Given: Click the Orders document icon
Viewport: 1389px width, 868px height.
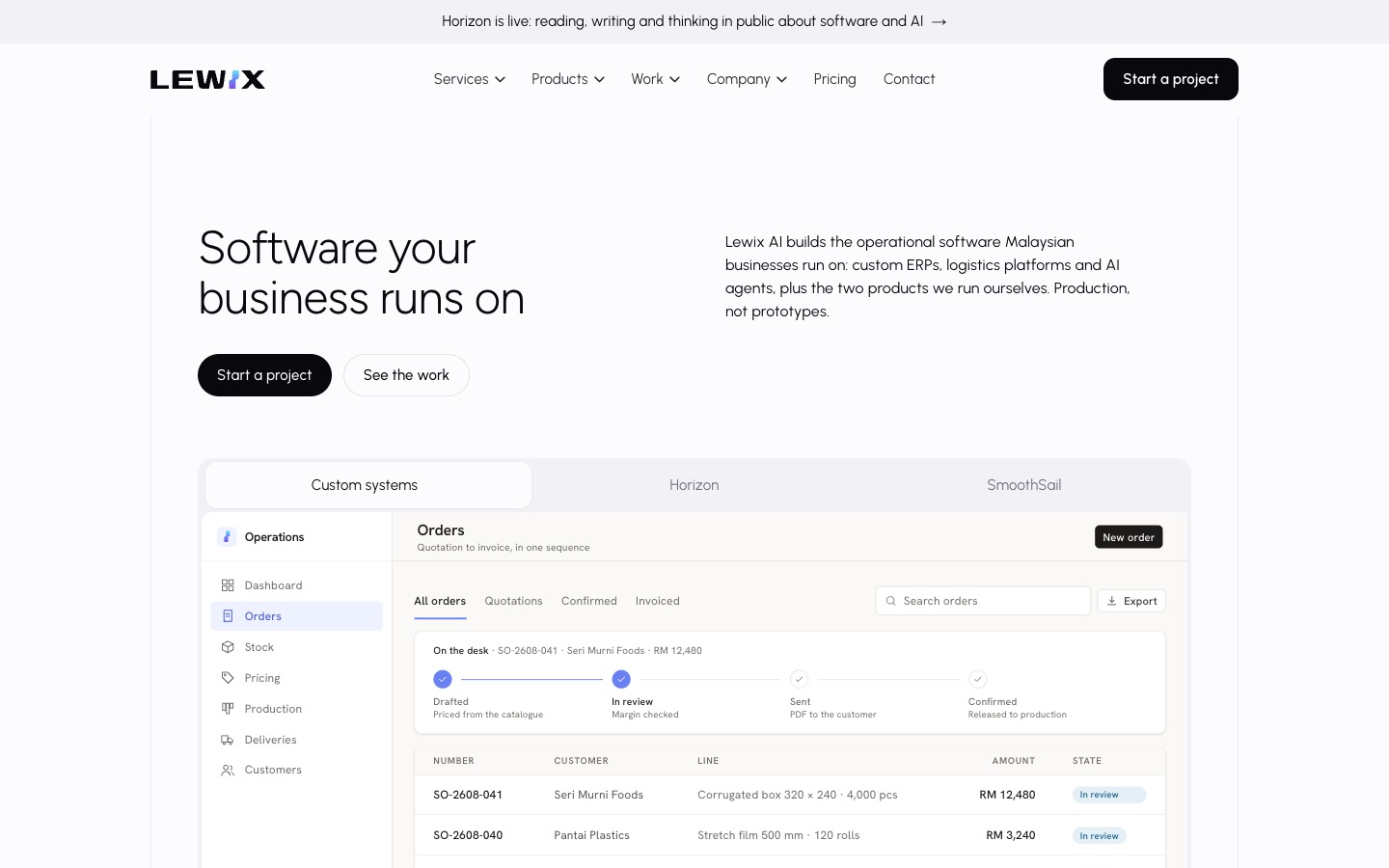Looking at the screenshot, I should pyautogui.click(x=228, y=616).
